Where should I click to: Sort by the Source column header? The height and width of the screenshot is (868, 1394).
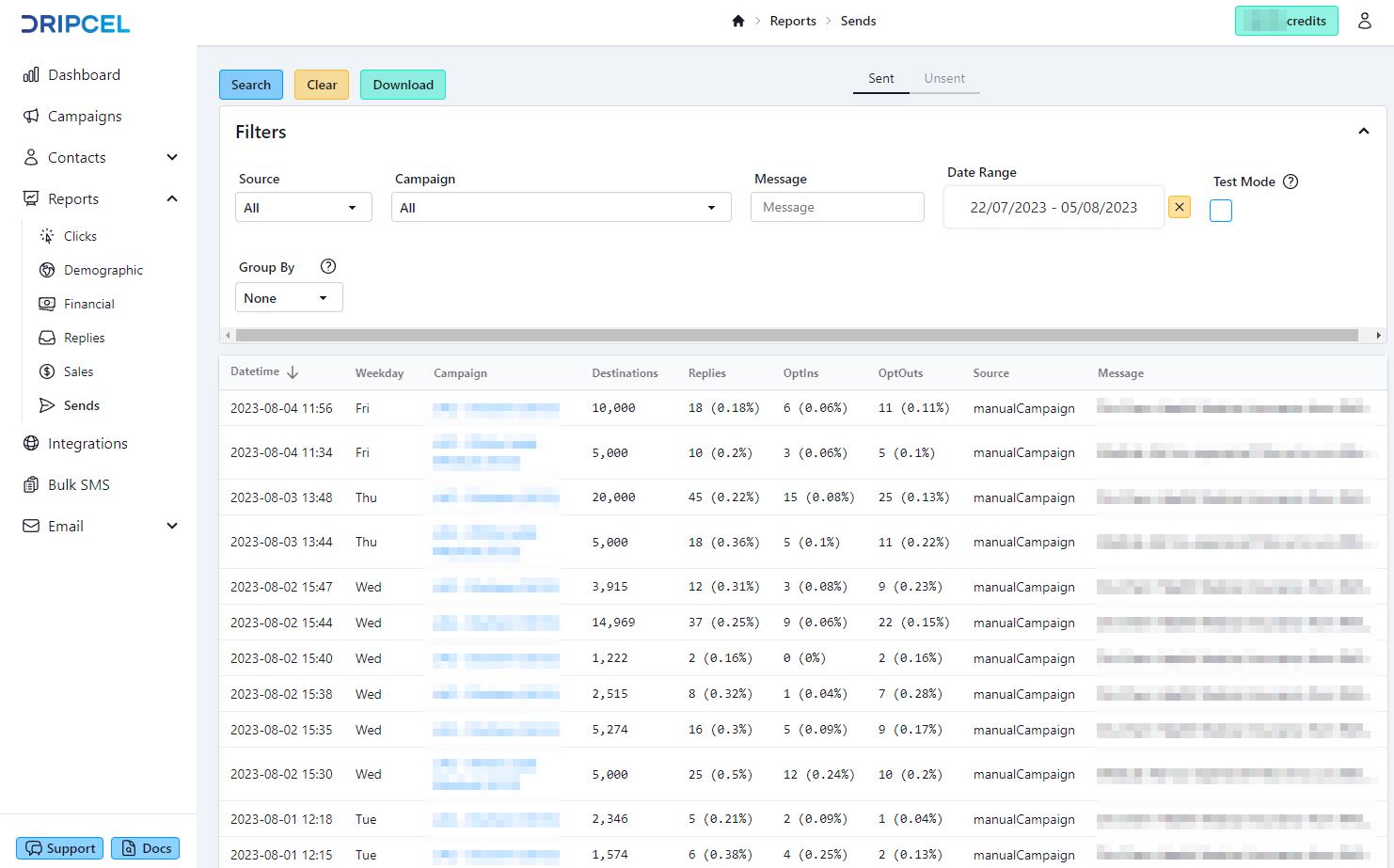pos(990,373)
